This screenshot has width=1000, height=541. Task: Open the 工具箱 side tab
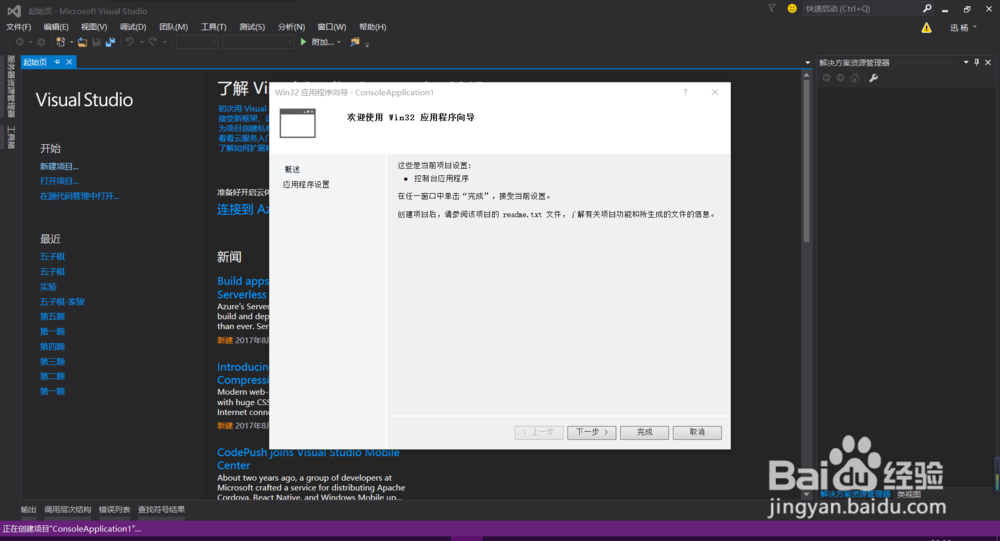pyautogui.click(x=11, y=137)
